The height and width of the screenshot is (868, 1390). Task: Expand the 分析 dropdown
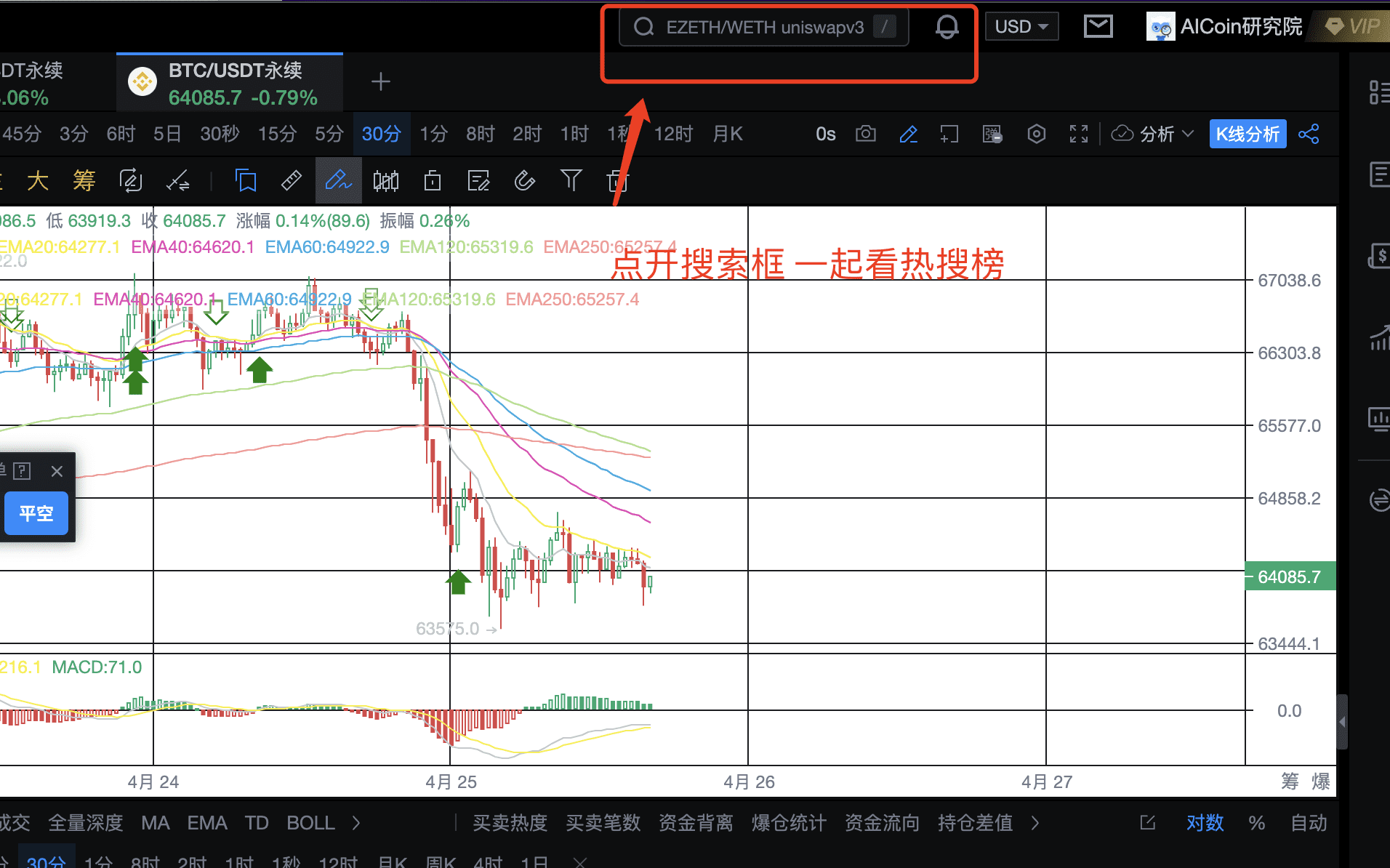click(1153, 134)
